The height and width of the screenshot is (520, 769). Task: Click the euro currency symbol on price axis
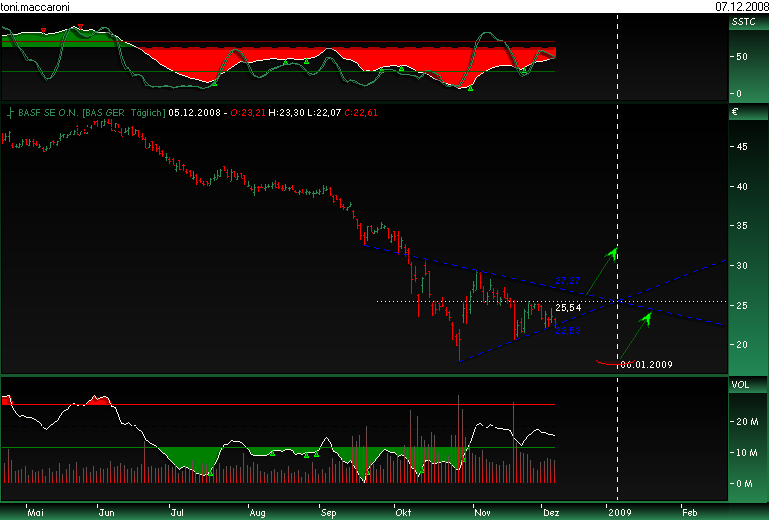tap(735, 113)
